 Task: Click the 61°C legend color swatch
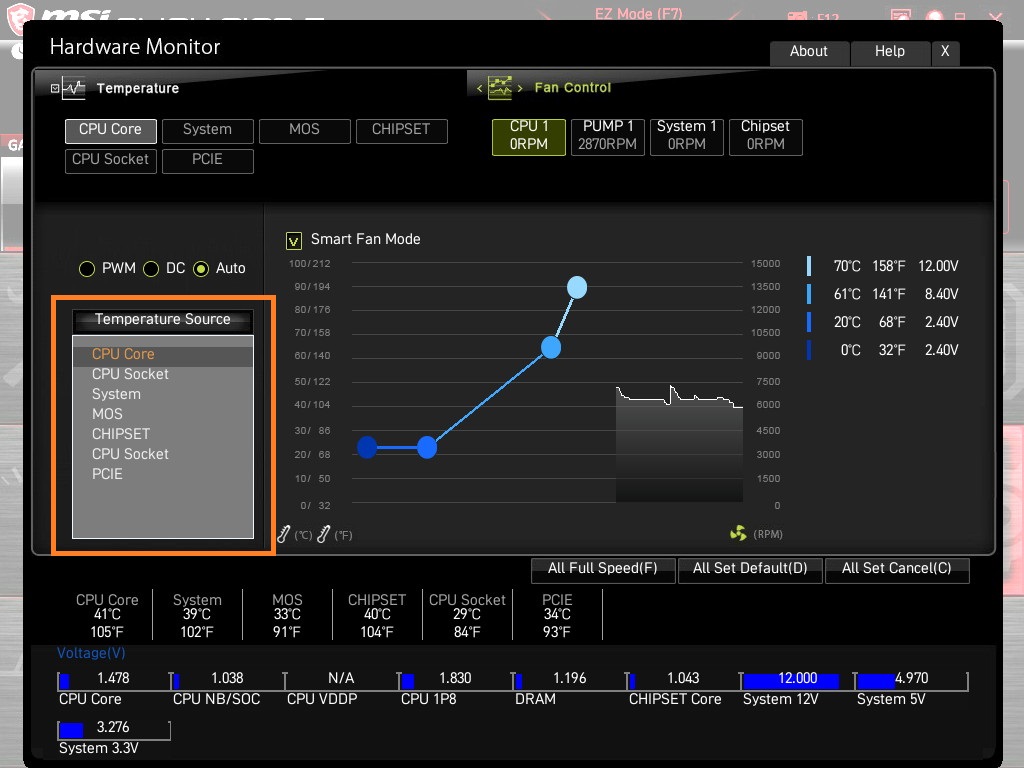(809, 295)
